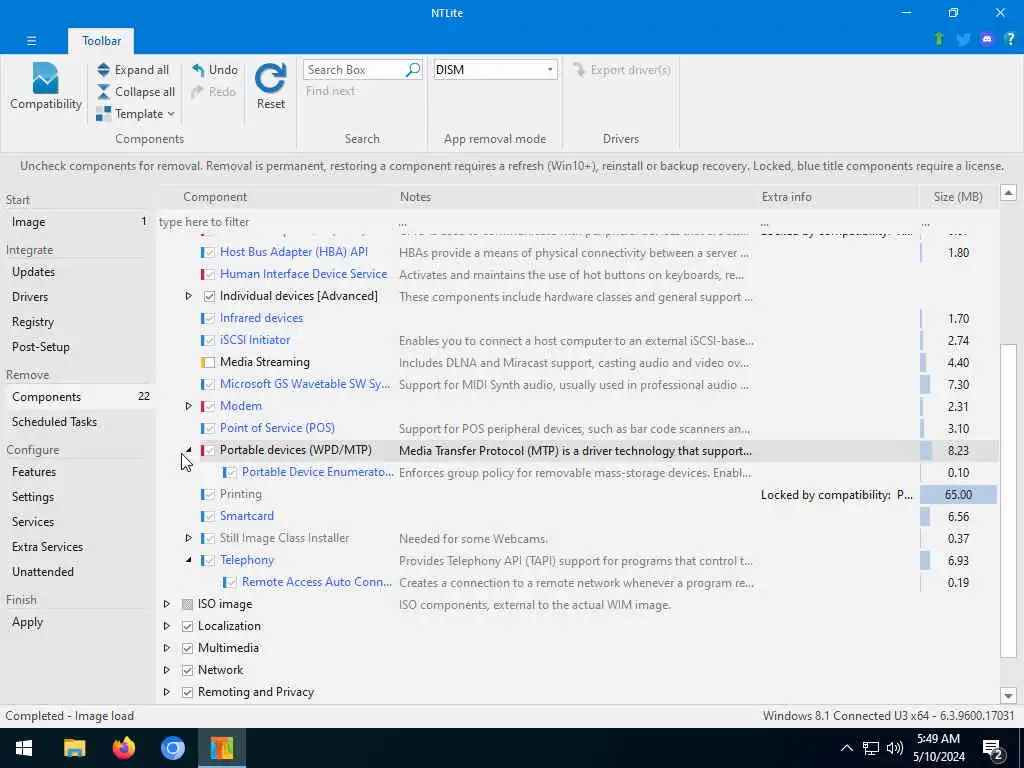Open the Unattended page
1024x768 pixels.
coord(78,571)
